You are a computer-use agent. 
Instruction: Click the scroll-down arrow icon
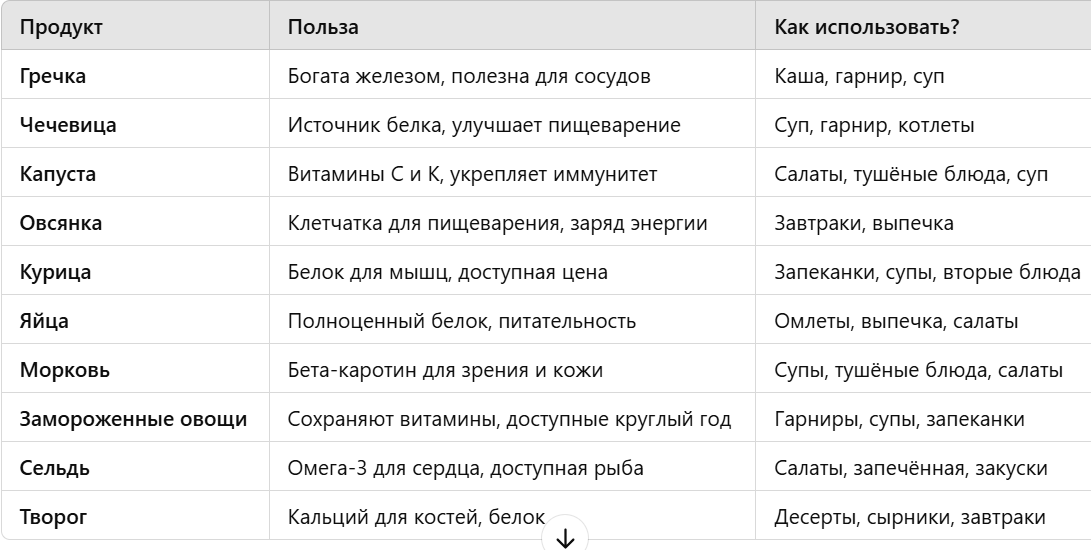[565, 537]
